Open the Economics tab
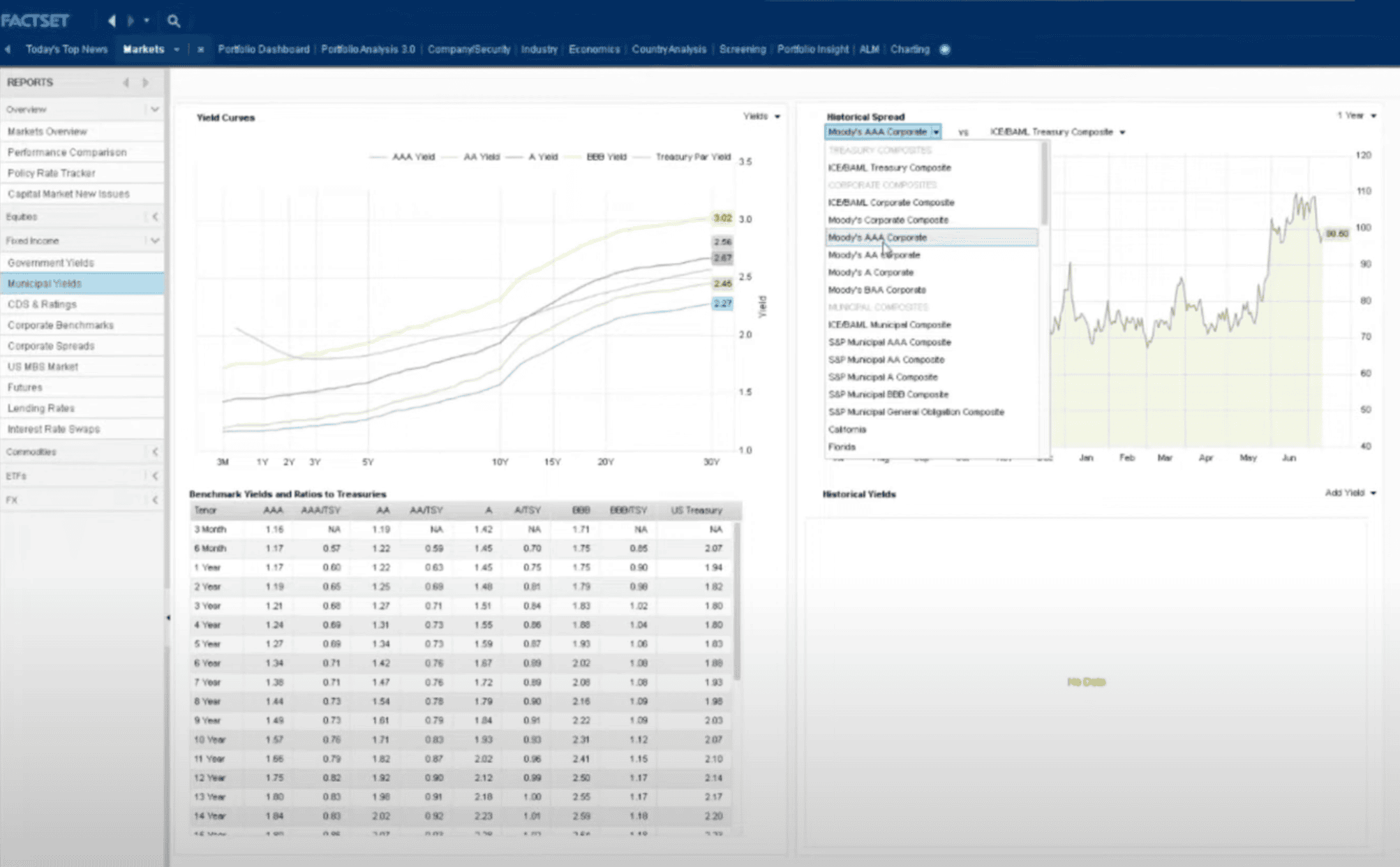Screen dimensions: 1400x867 pyautogui.click(x=594, y=50)
